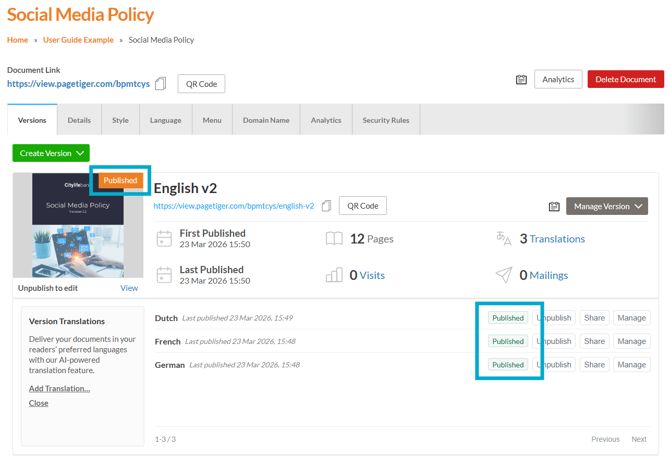
Task: Click the 'French' language name
Action: pos(168,342)
